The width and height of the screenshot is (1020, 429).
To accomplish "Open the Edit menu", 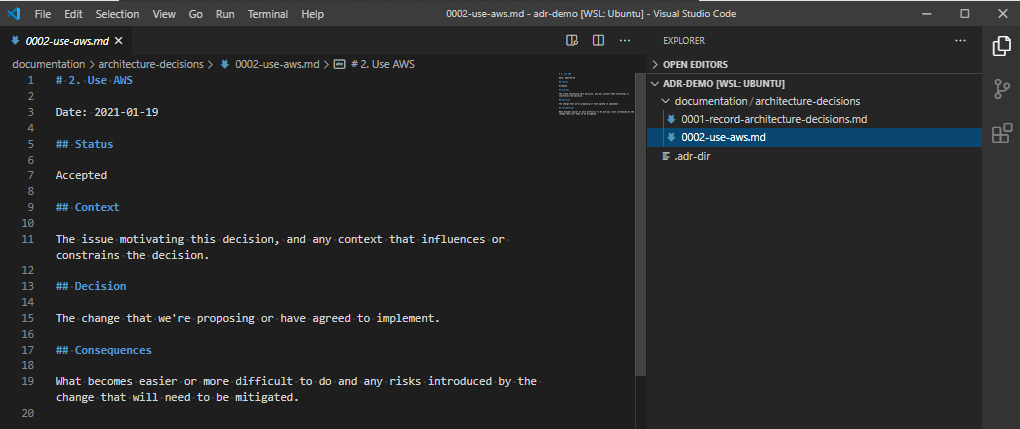I will point(74,14).
